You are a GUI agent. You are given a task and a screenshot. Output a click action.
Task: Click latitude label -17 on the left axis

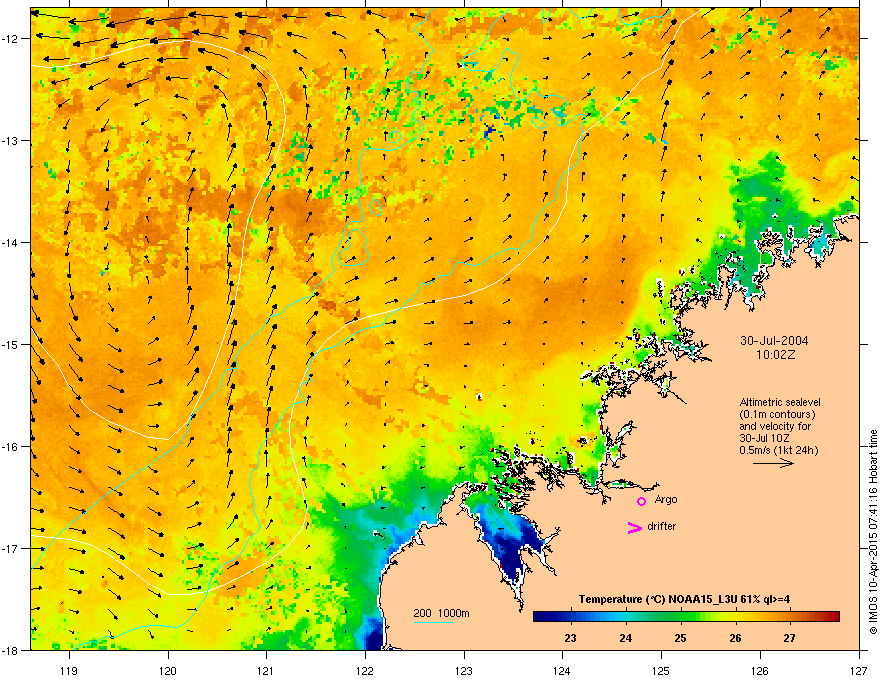coord(11,548)
